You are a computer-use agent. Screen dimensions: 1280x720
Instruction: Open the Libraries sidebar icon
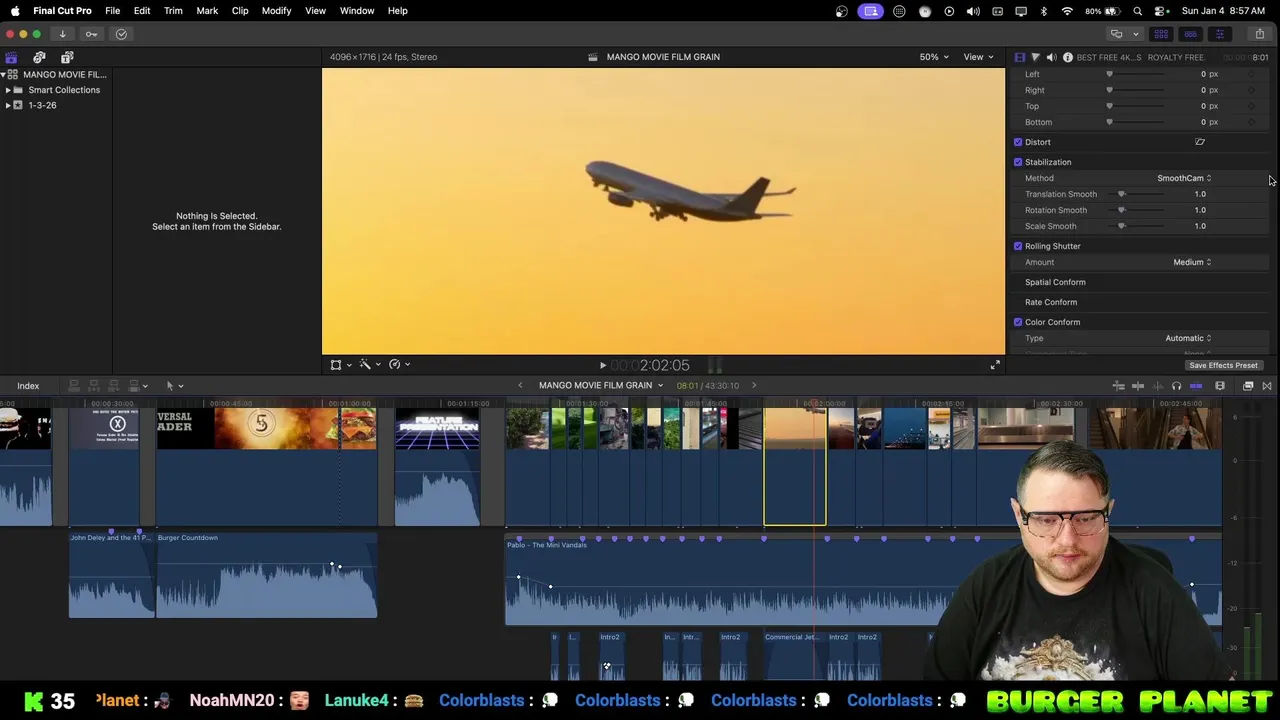11,57
